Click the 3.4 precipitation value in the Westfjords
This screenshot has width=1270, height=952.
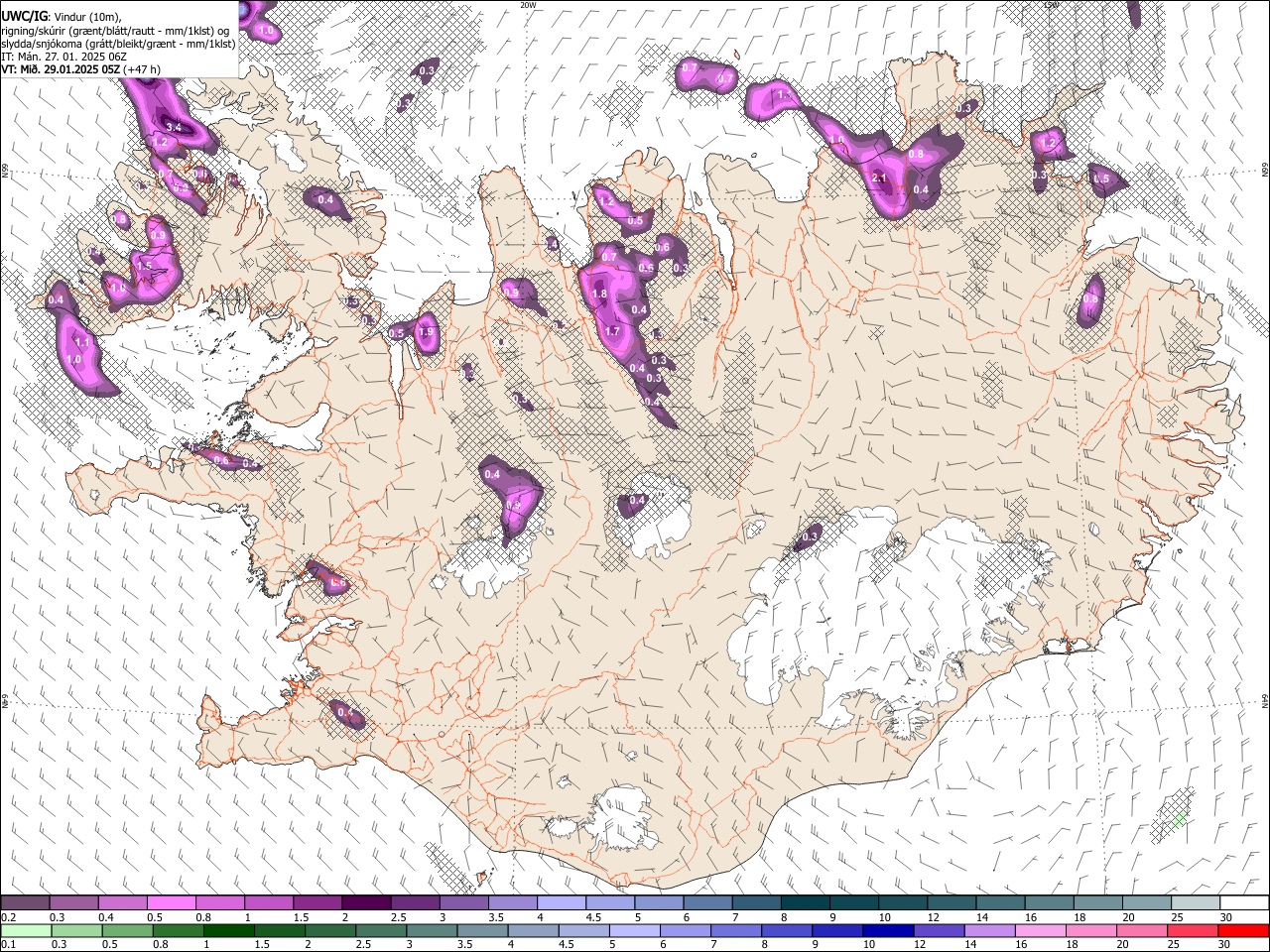174,127
